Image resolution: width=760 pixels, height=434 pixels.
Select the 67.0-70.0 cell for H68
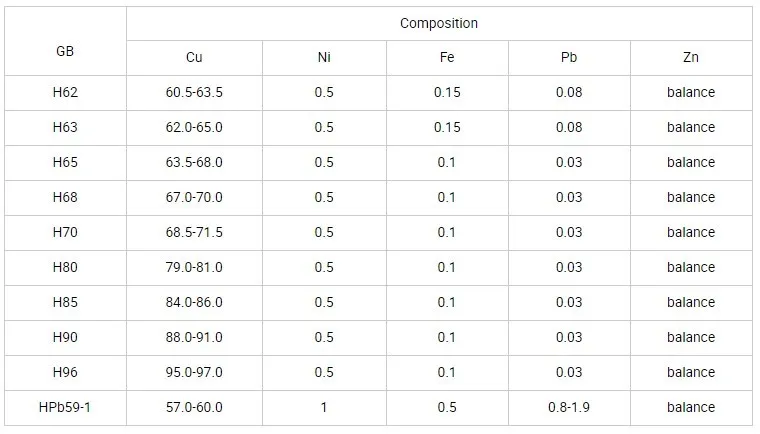coord(194,198)
